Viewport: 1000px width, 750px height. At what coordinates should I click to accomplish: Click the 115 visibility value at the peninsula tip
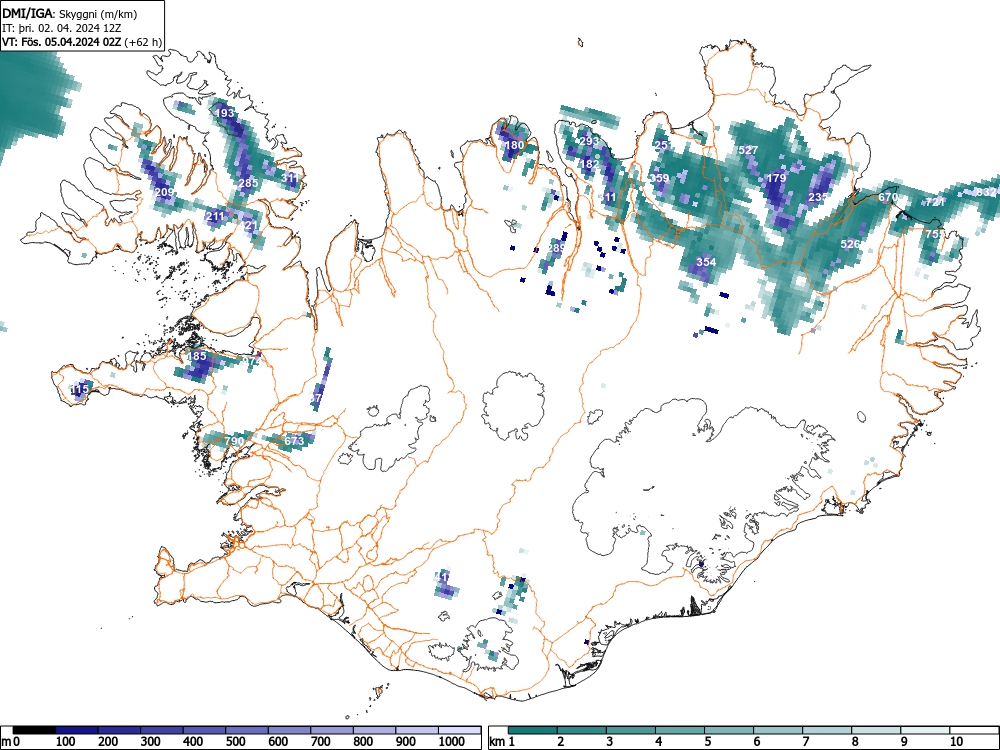pos(79,389)
